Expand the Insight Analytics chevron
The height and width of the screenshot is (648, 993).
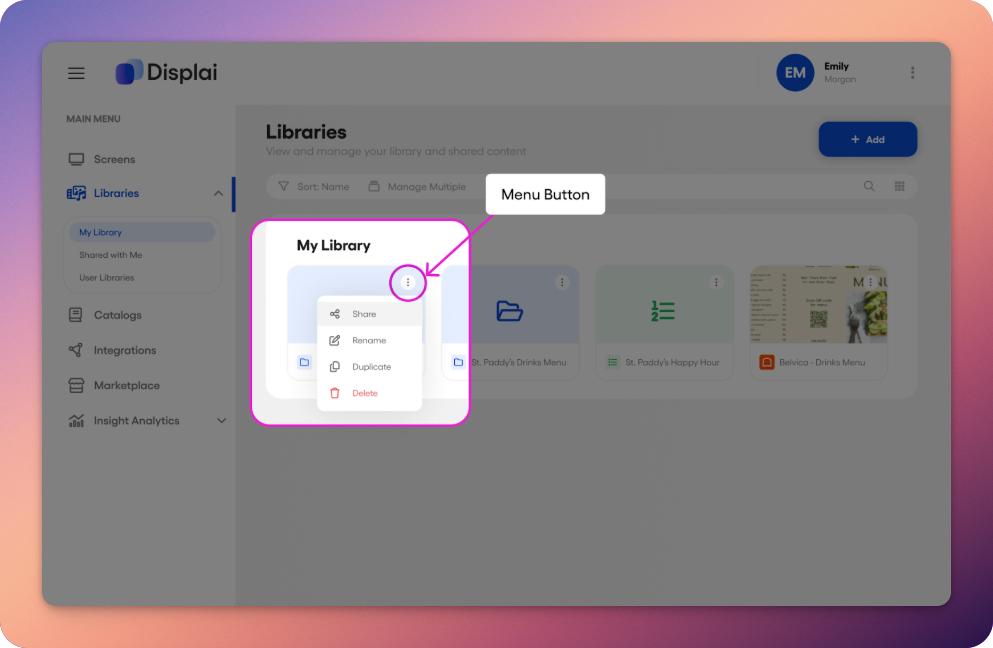(x=222, y=421)
